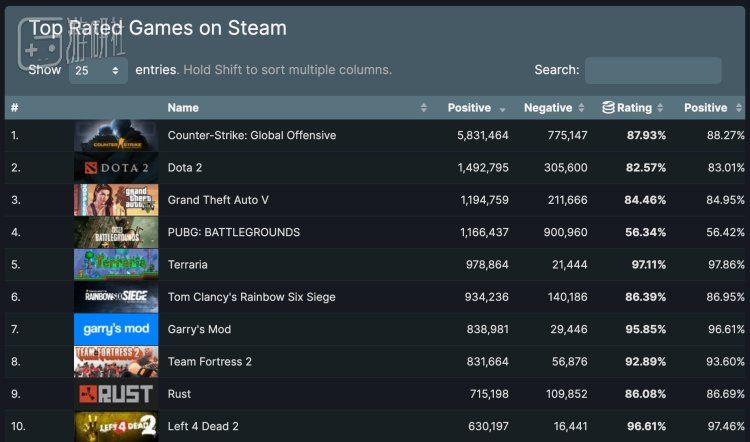Open the Grand Theft Auto V thumbnail
Image resolution: width=750 pixels, height=442 pixels.
pos(116,200)
